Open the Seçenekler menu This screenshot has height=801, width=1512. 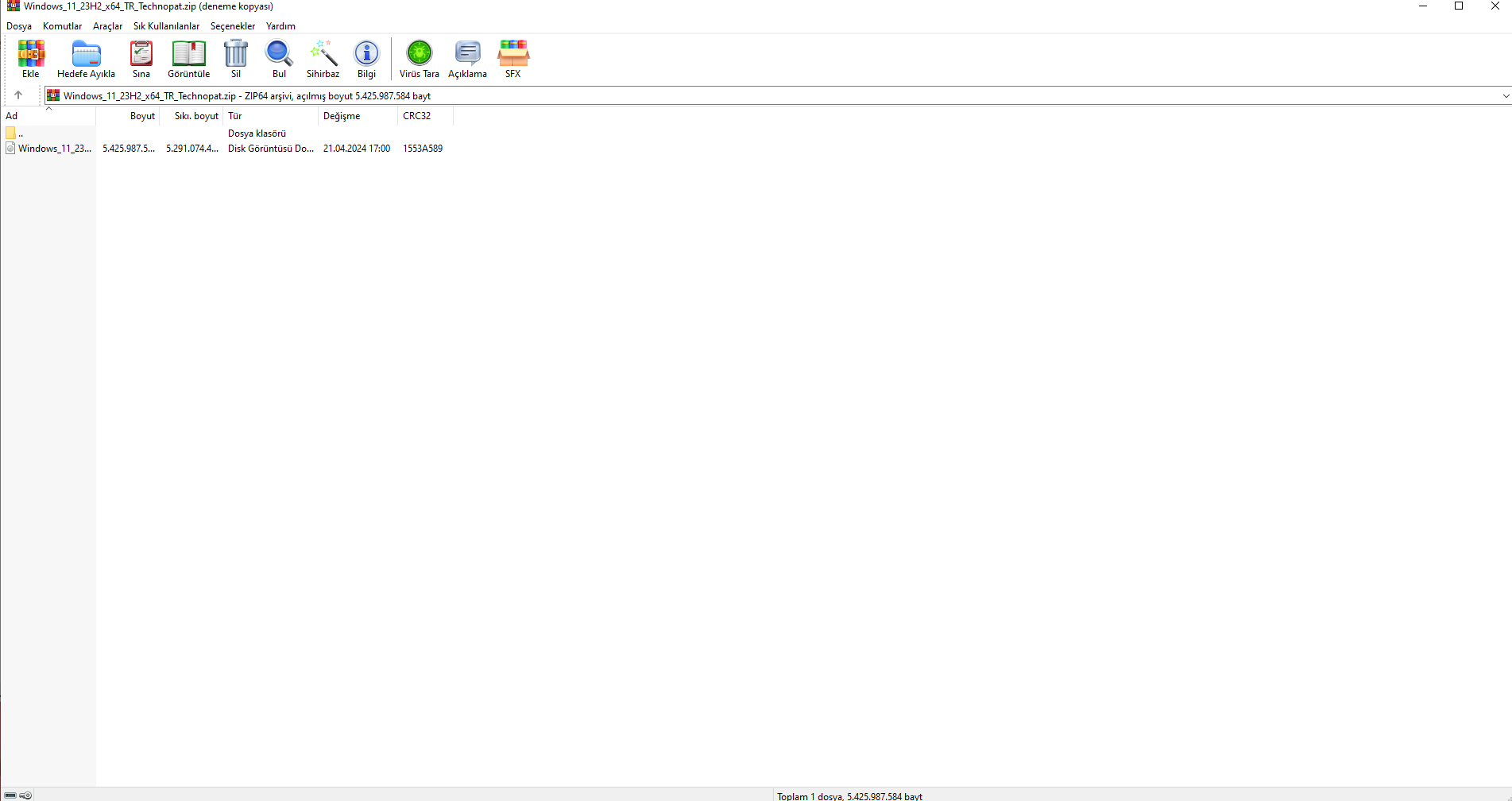(x=233, y=26)
